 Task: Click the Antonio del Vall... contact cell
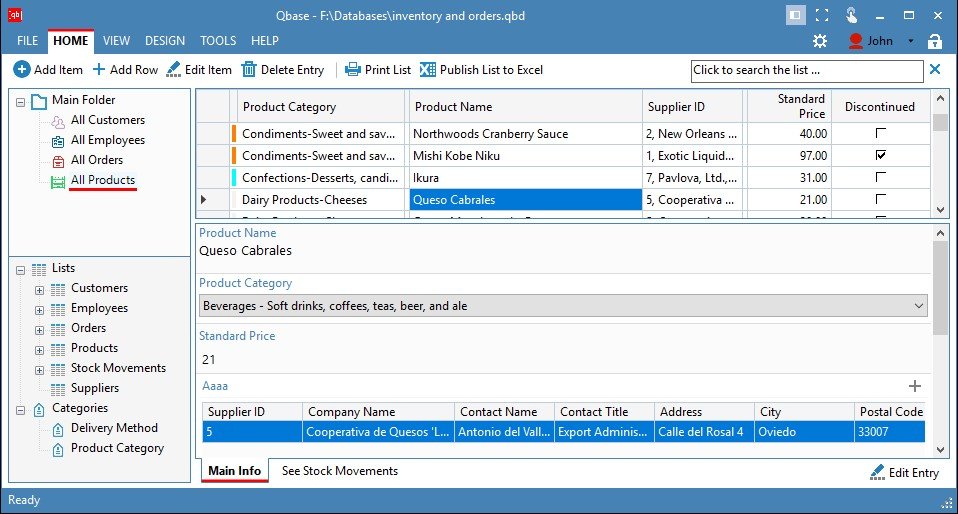click(505, 431)
